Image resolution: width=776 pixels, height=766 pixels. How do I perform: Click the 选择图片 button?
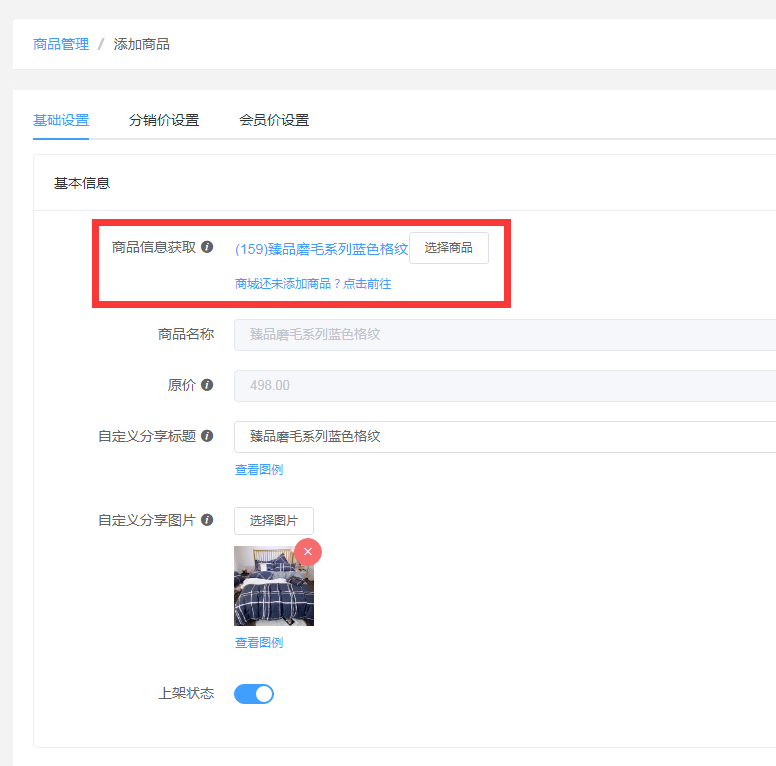pyautogui.click(x=274, y=521)
